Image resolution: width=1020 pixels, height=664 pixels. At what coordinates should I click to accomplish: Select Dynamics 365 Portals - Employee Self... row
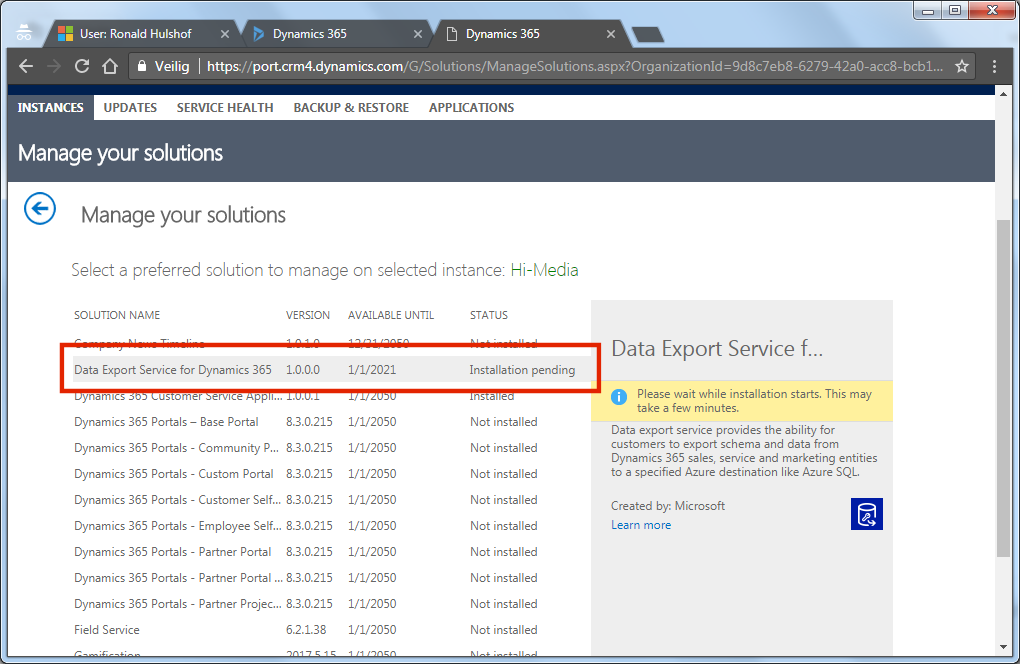(332, 525)
